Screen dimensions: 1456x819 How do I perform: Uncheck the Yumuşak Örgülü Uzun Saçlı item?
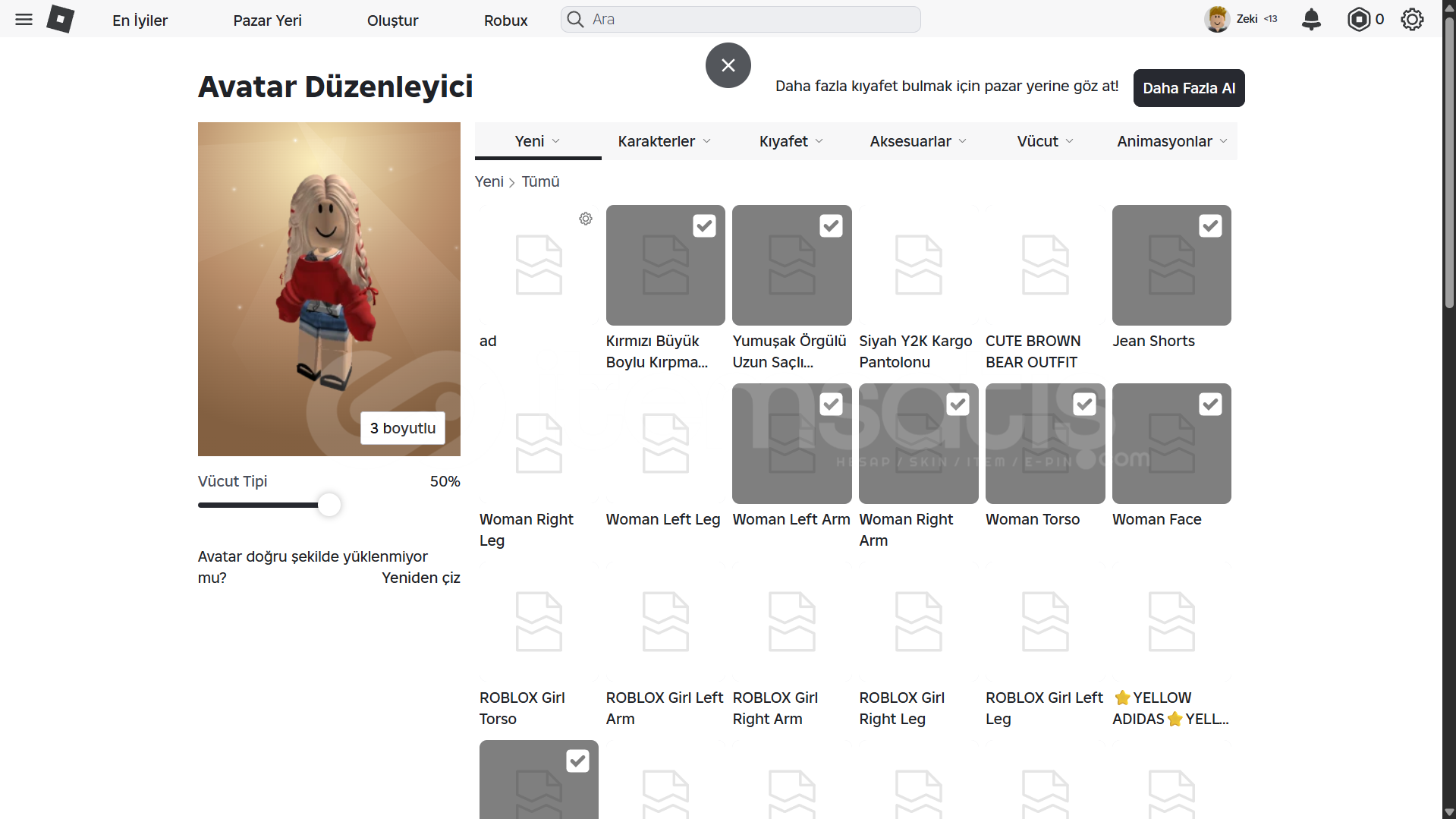tap(831, 226)
